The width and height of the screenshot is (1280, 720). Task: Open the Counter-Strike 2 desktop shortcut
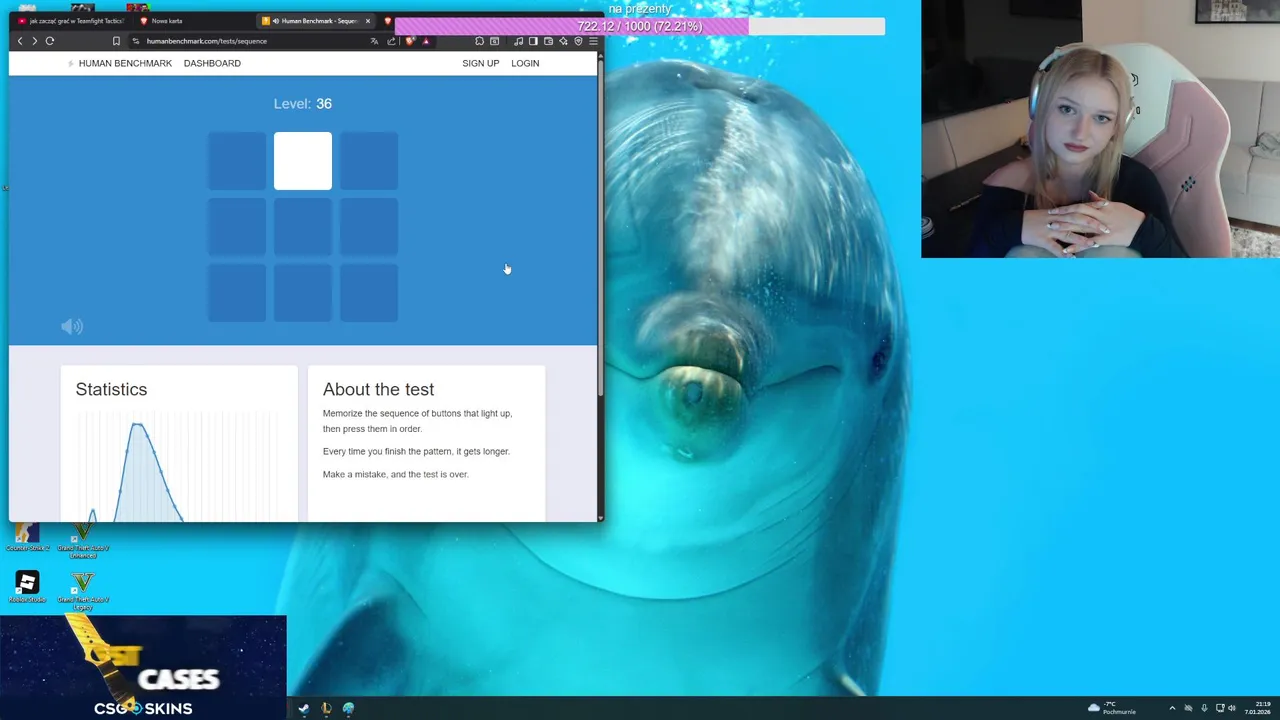tap(27, 535)
